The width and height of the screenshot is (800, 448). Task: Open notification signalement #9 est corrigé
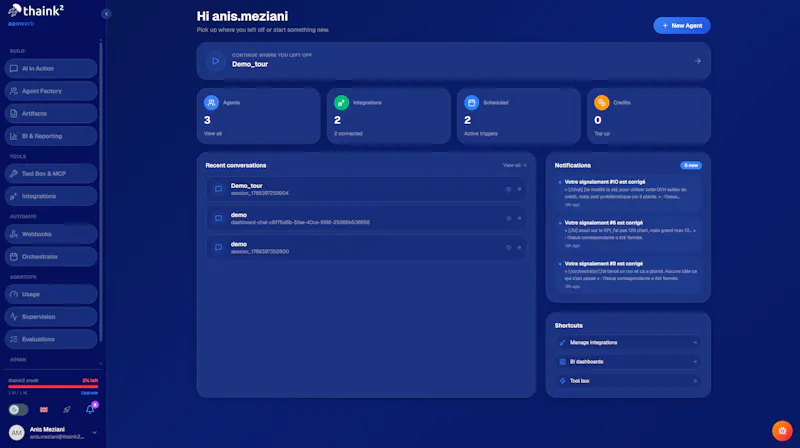[x=628, y=275]
